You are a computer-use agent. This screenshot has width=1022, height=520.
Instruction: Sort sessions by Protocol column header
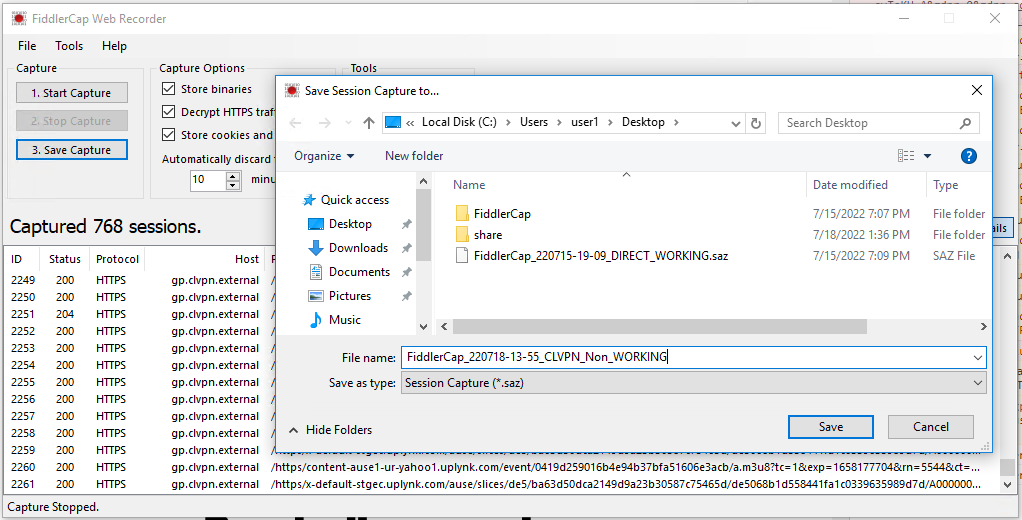click(x=117, y=259)
